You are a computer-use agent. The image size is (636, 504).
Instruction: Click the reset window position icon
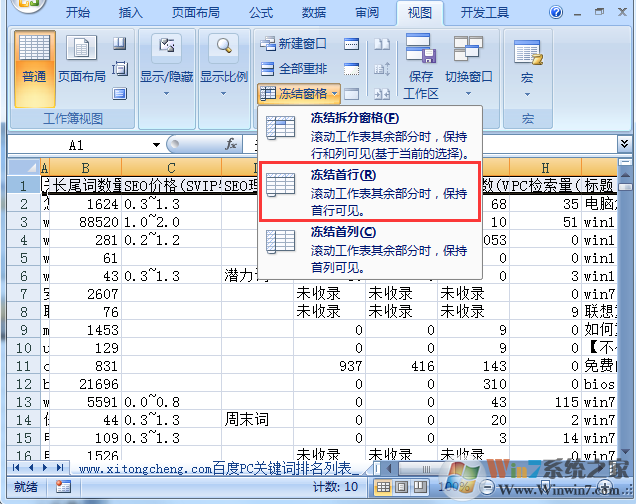[382, 94]
